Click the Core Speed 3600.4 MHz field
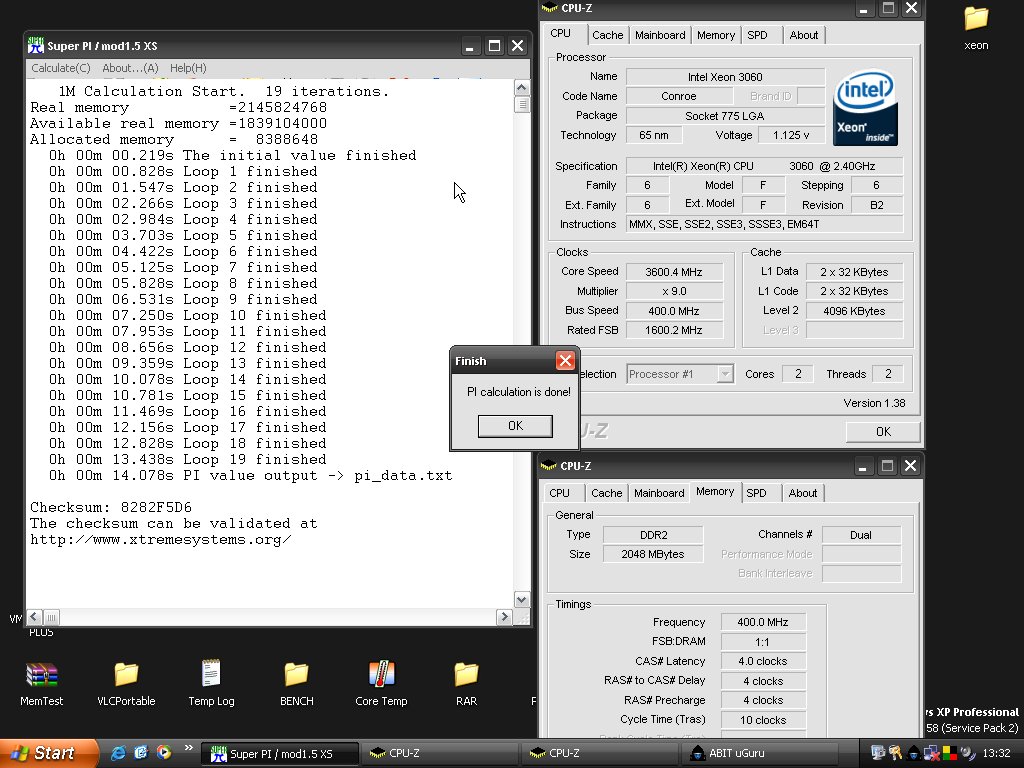The height and width of the screenshot is (768, 1024). [x=674, y=272]
